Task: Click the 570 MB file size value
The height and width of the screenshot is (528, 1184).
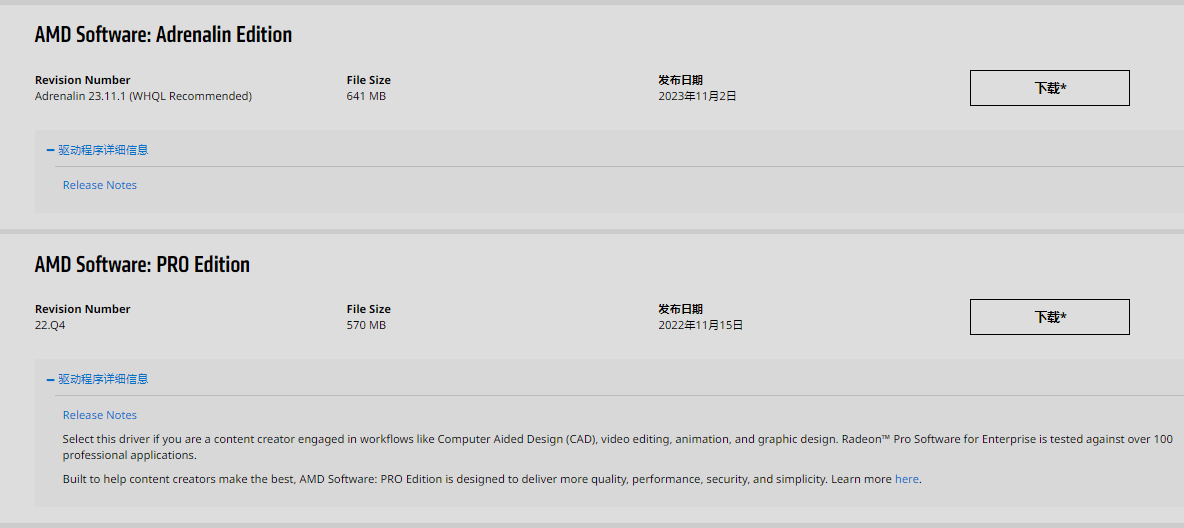Action: 366,325
